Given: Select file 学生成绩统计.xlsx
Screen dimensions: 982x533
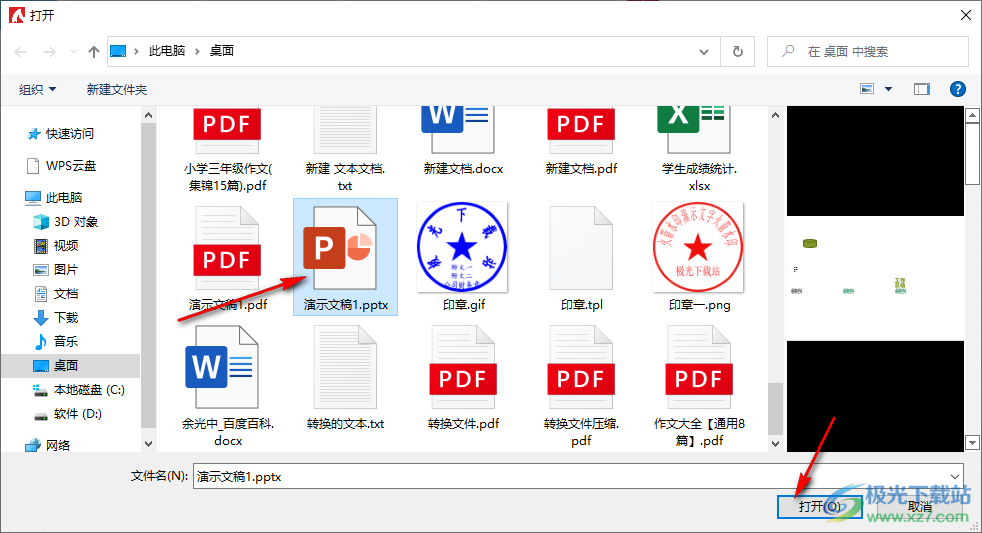Looking at the screenshot, I should click(x=699, y=149).
